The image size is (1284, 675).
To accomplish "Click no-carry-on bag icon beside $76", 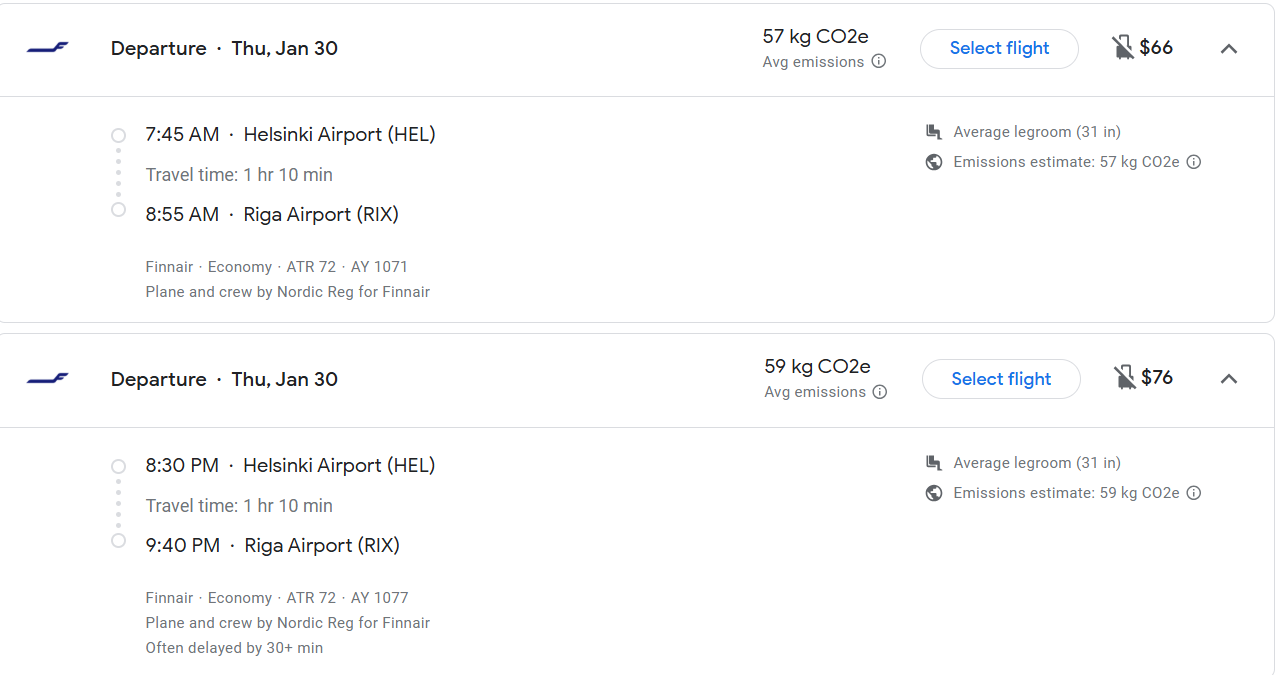I will [x=1125, y=377].
